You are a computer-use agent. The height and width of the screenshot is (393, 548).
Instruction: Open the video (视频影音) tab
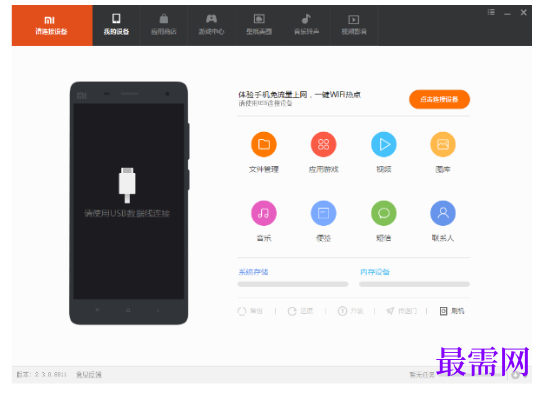point(354,25)
